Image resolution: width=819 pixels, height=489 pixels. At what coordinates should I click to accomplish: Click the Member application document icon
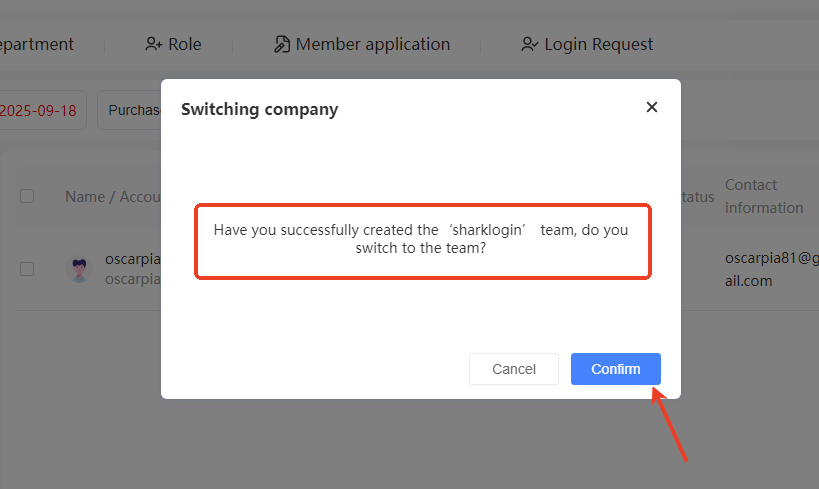(282, 44)
